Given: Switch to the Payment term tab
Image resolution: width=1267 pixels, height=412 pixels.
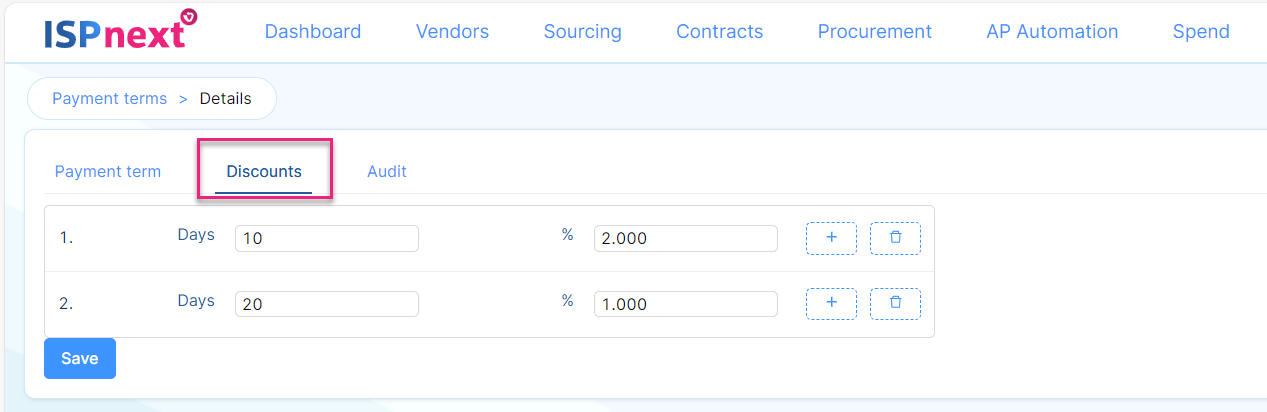Looking at the screenshot, I should click(x=108, y=171).
